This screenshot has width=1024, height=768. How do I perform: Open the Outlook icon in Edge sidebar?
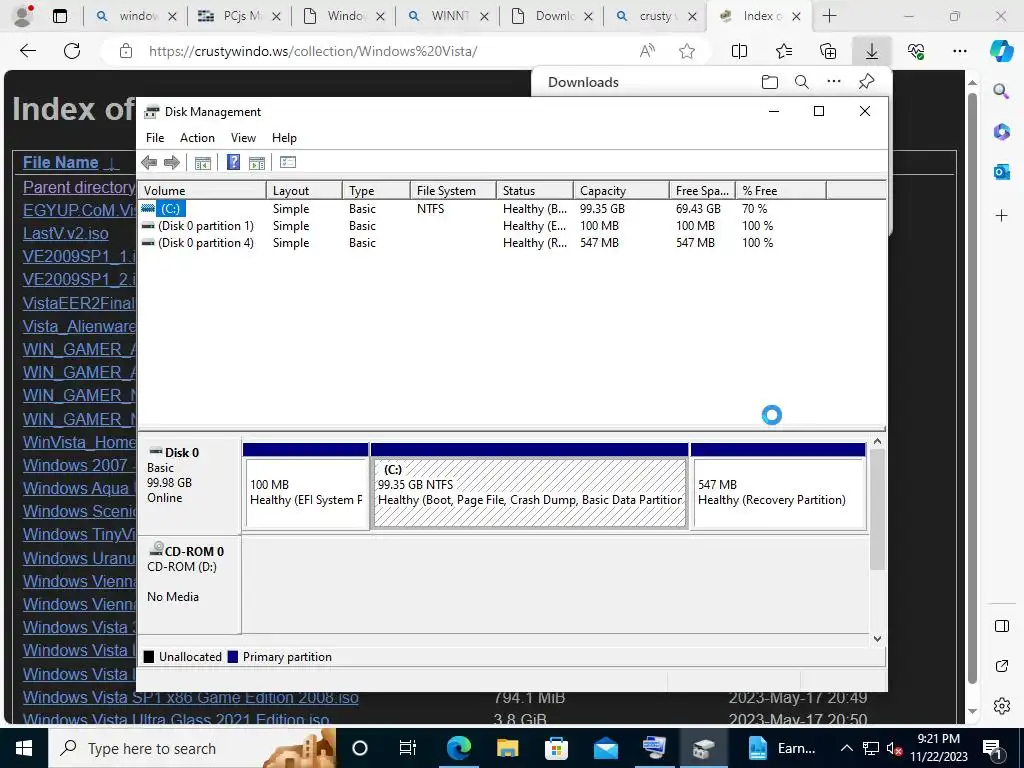pos(1001,172)
